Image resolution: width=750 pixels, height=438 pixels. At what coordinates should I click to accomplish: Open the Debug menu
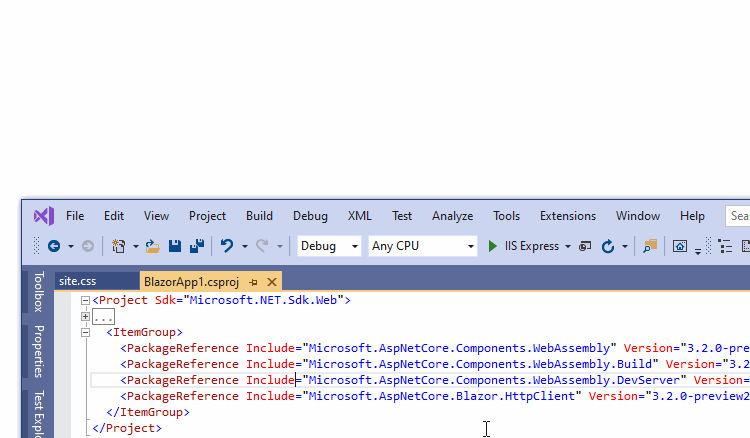click(x=310, y=216)
